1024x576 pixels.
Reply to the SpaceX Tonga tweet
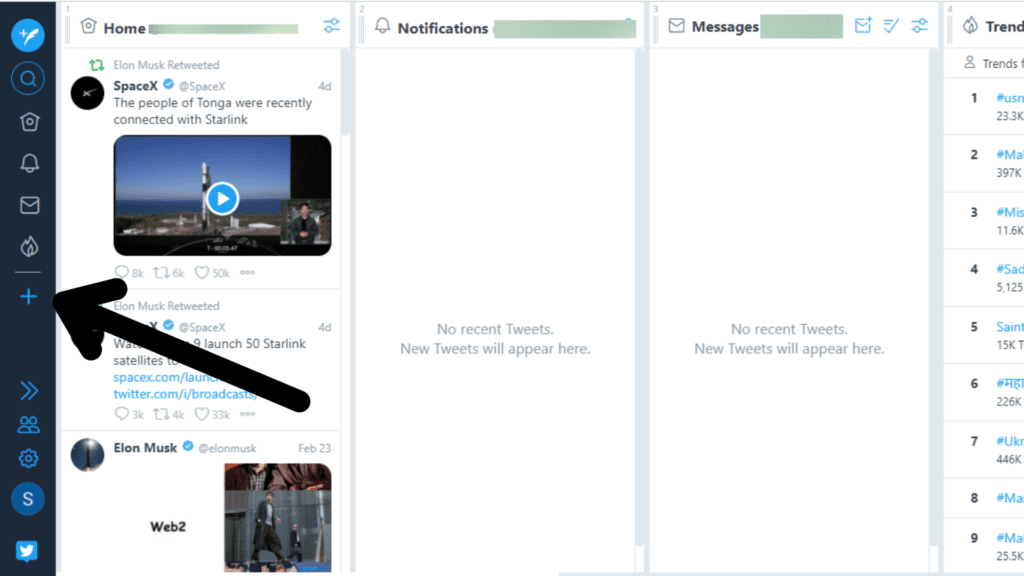121,272
